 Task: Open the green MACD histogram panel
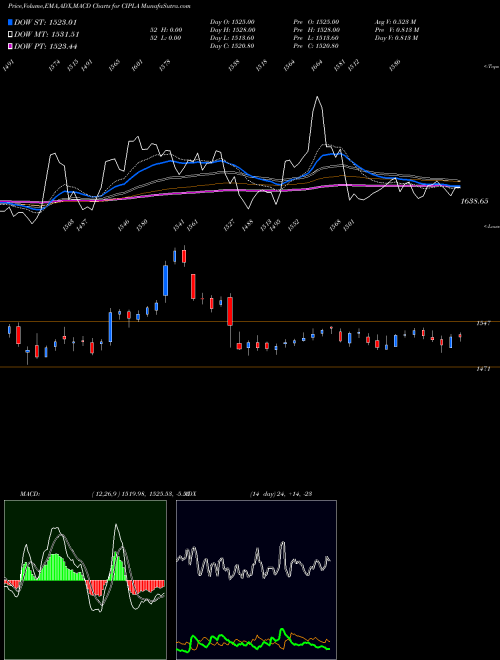click(x=85, y=580)
